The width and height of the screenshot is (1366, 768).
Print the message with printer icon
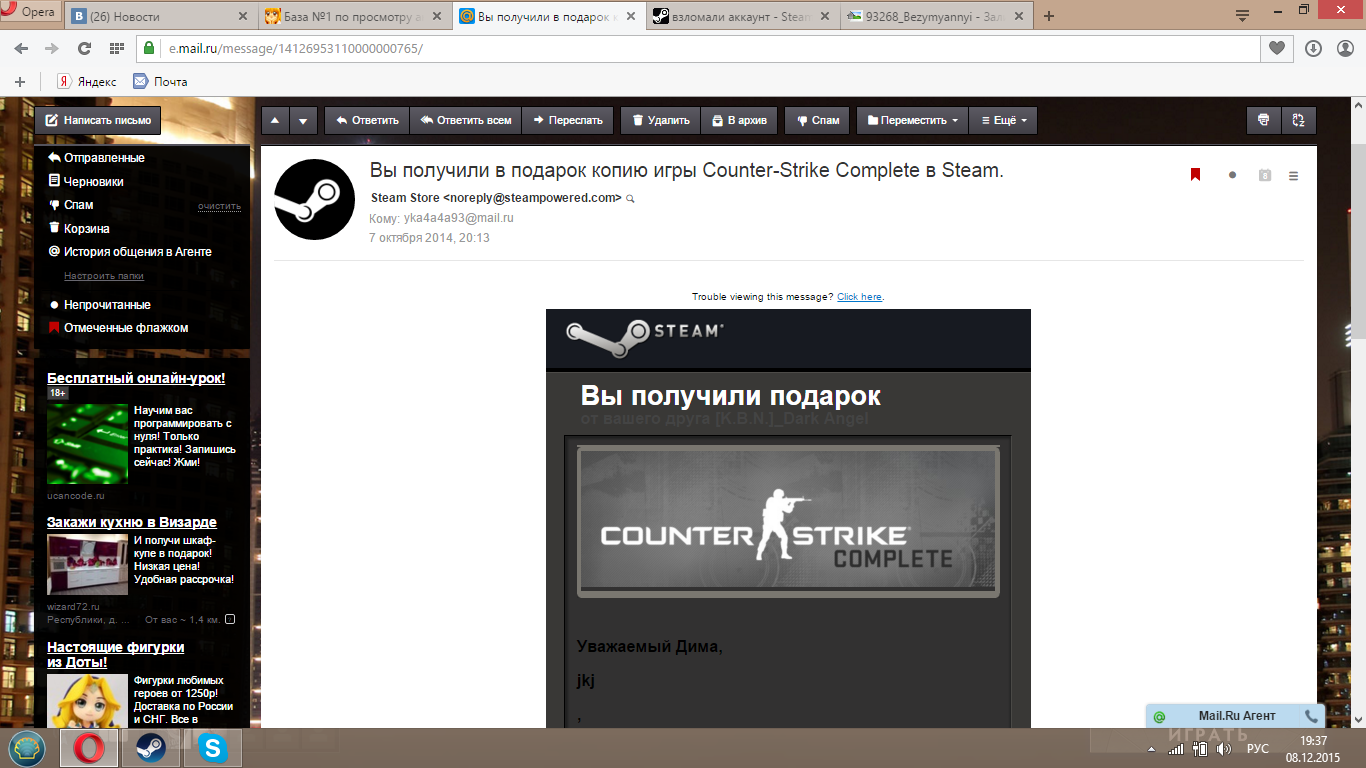pyautogui.click(x=1264, y=120)
